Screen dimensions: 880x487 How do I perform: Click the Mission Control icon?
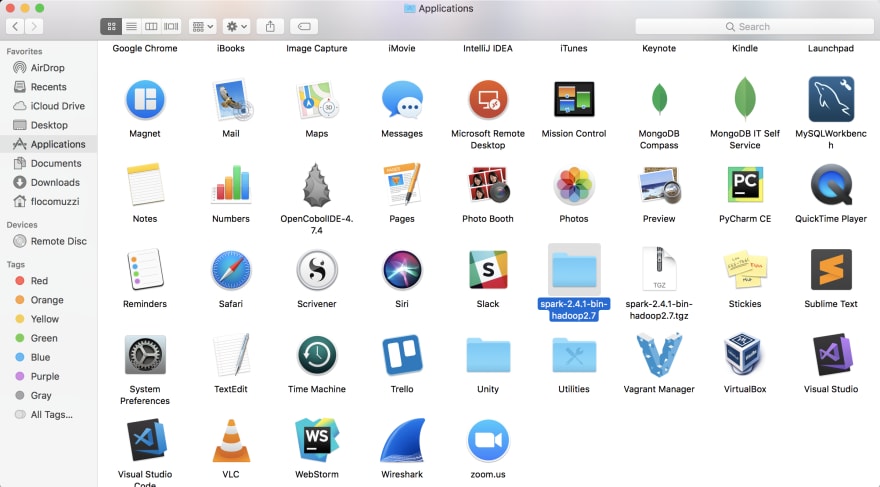pos(574,99)
